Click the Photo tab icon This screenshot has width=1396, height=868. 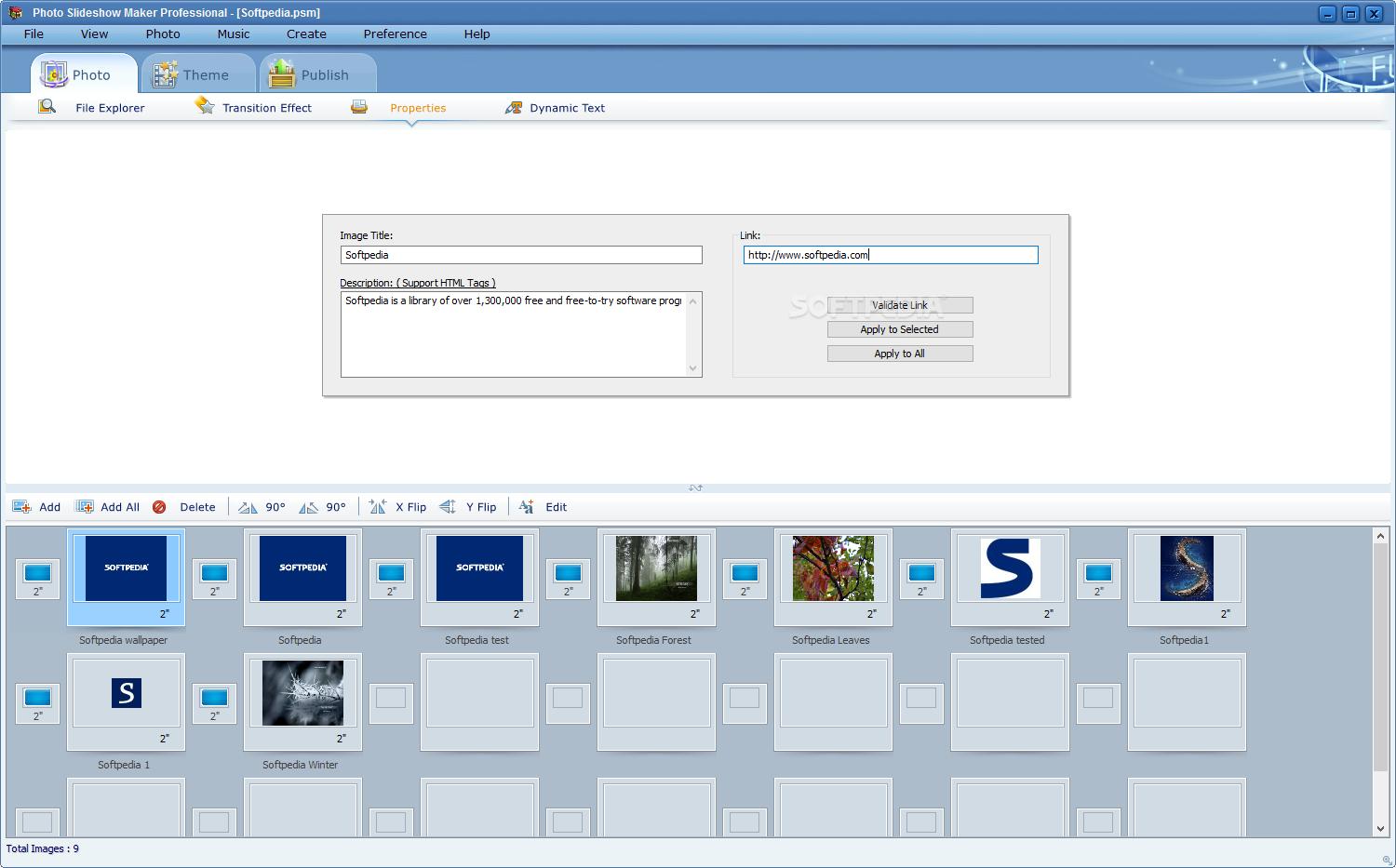click(54, 73)
